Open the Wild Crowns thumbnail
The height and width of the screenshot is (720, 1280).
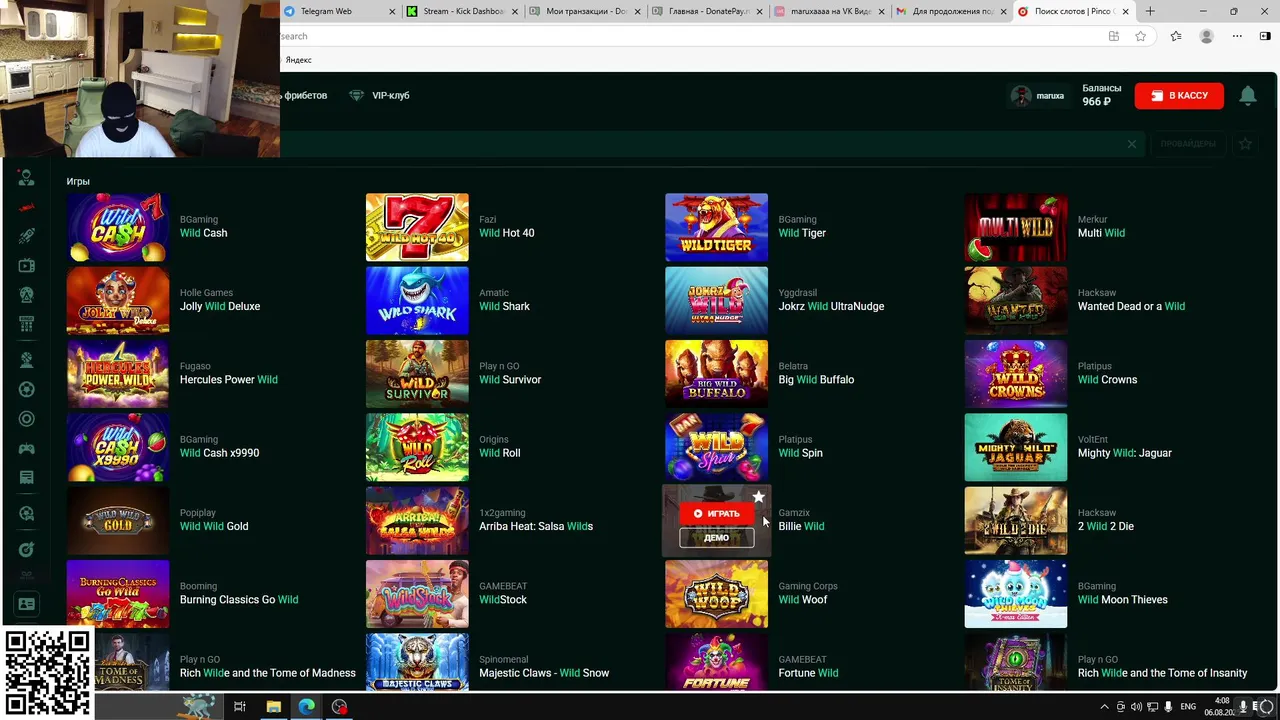click(x=1015, y=374)
